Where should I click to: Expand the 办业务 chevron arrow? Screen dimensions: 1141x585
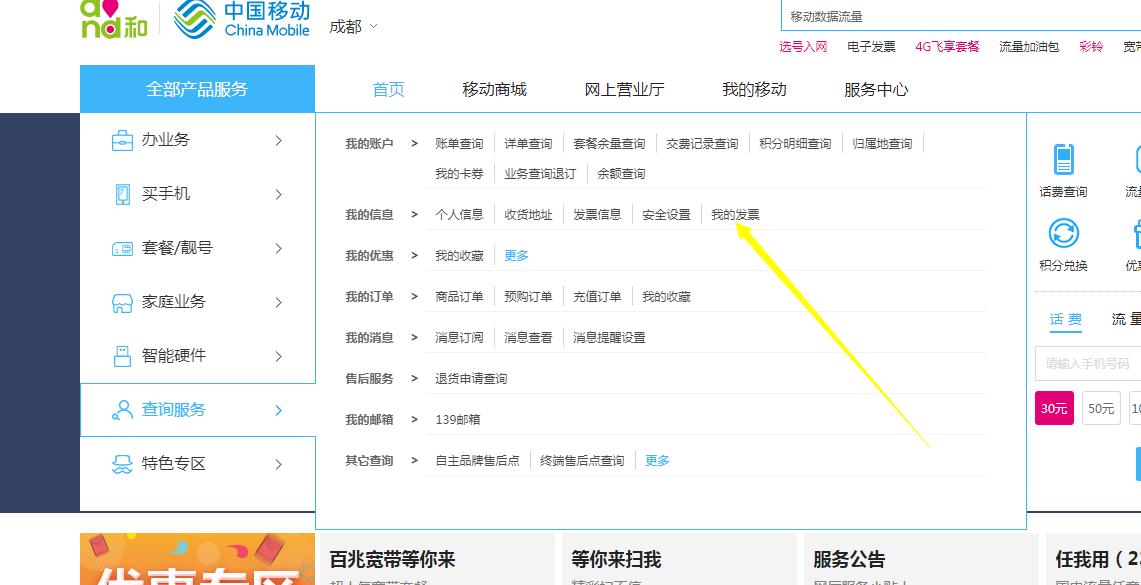coord(279,140)
